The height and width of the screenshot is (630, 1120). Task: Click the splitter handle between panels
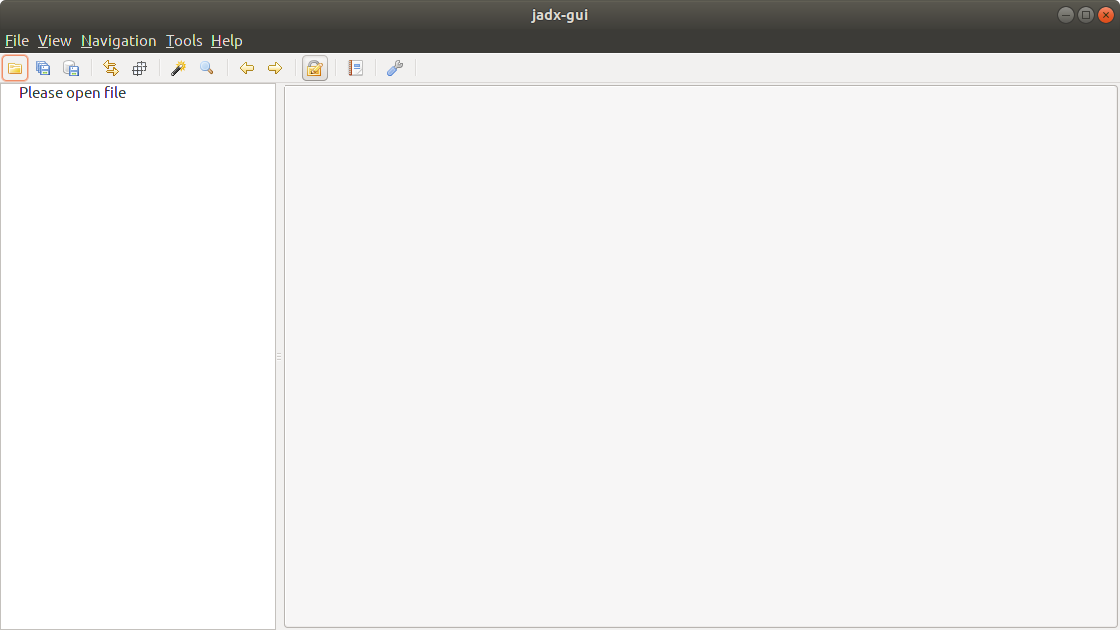pyautogui.click(x=278, y=356)
